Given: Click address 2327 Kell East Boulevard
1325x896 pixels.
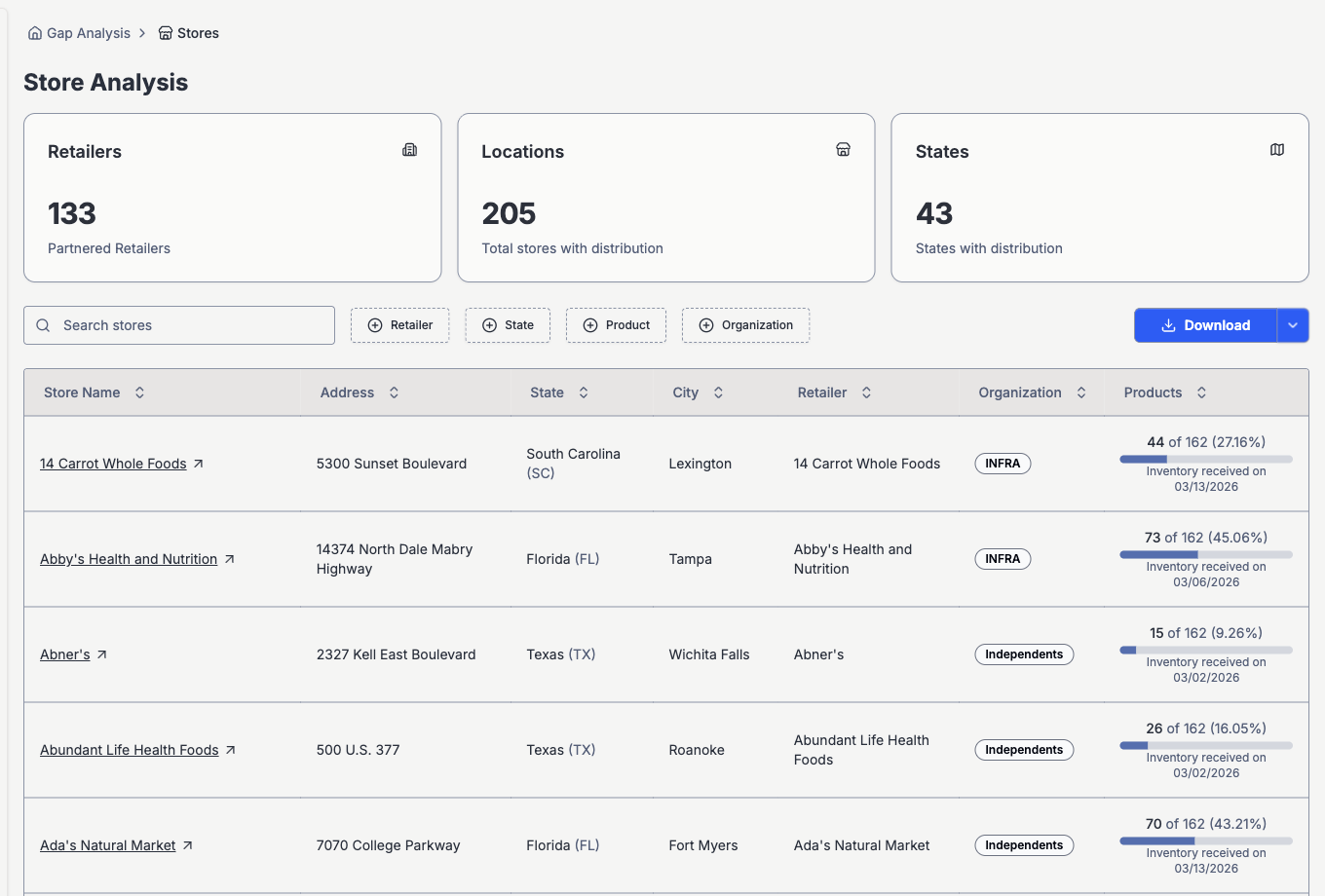Looking at the screenshot, I should (x=397, y=654).
